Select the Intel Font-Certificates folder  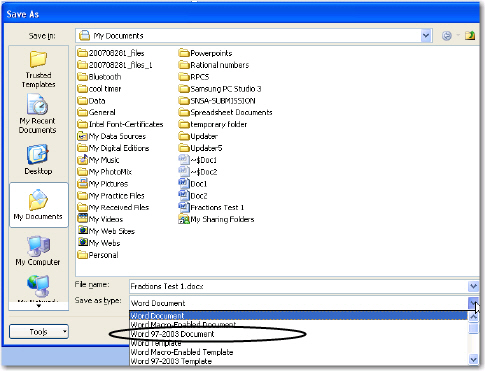120,124
